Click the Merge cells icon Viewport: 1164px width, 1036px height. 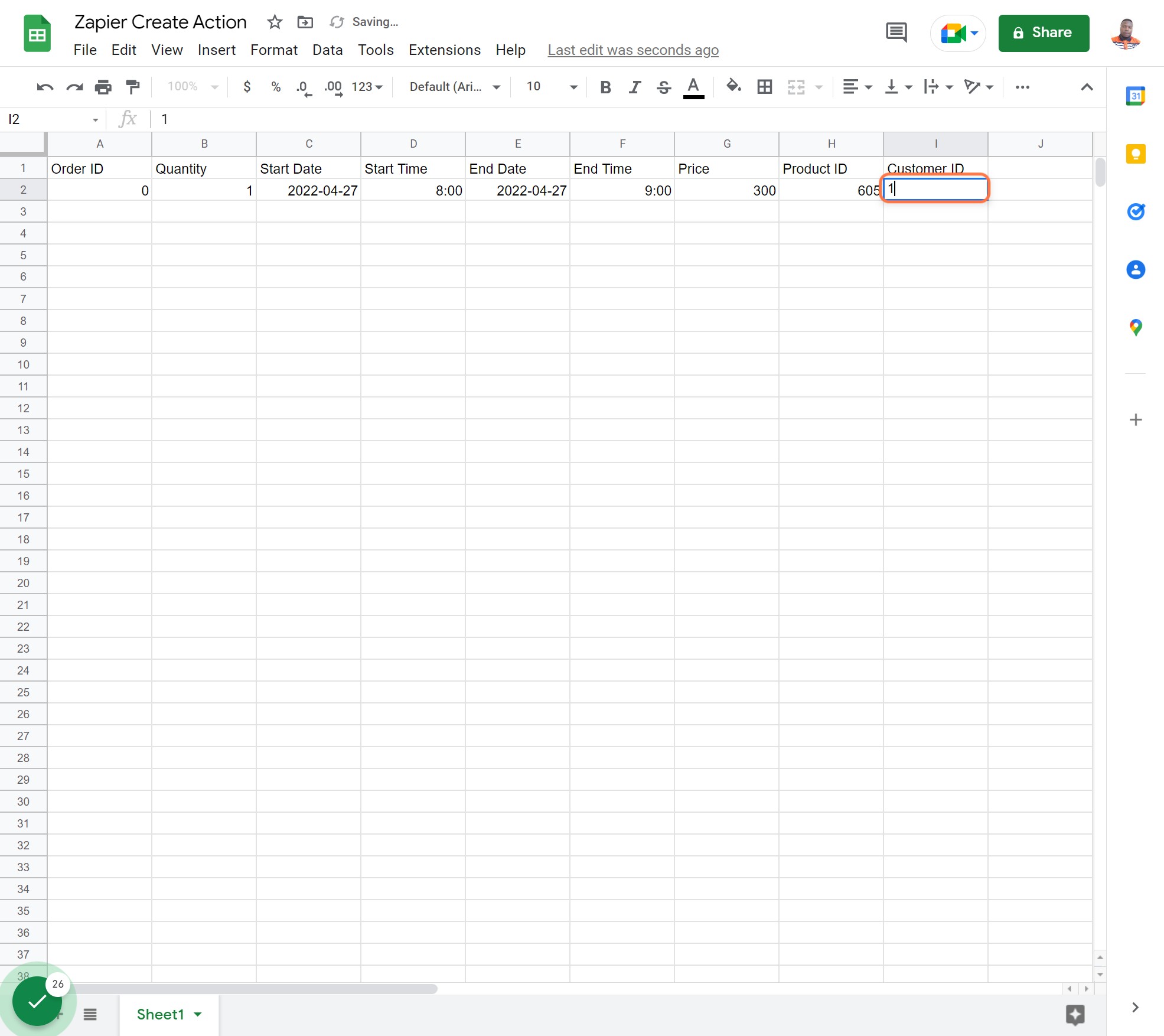coord(796,87)
